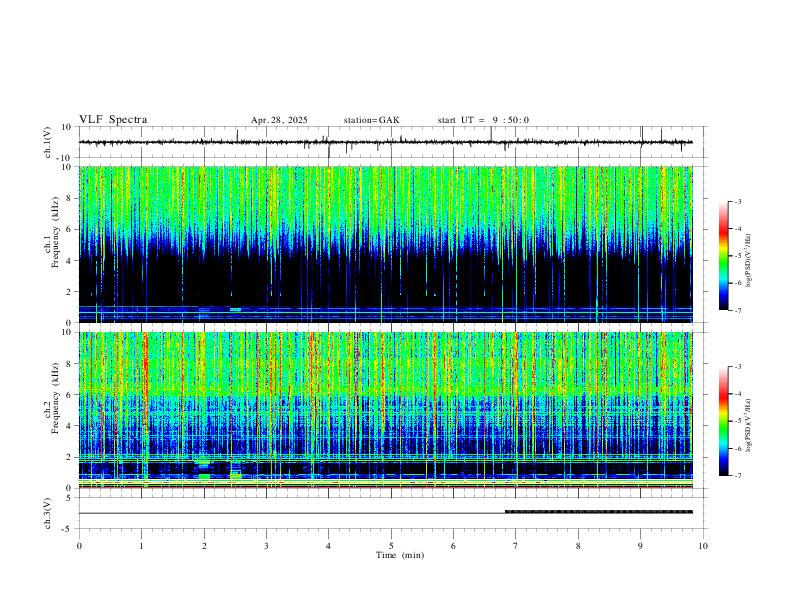Click the log(PSD) label beside ch.2 color bar
The image size is (792, 612).
tap(749, 425)
